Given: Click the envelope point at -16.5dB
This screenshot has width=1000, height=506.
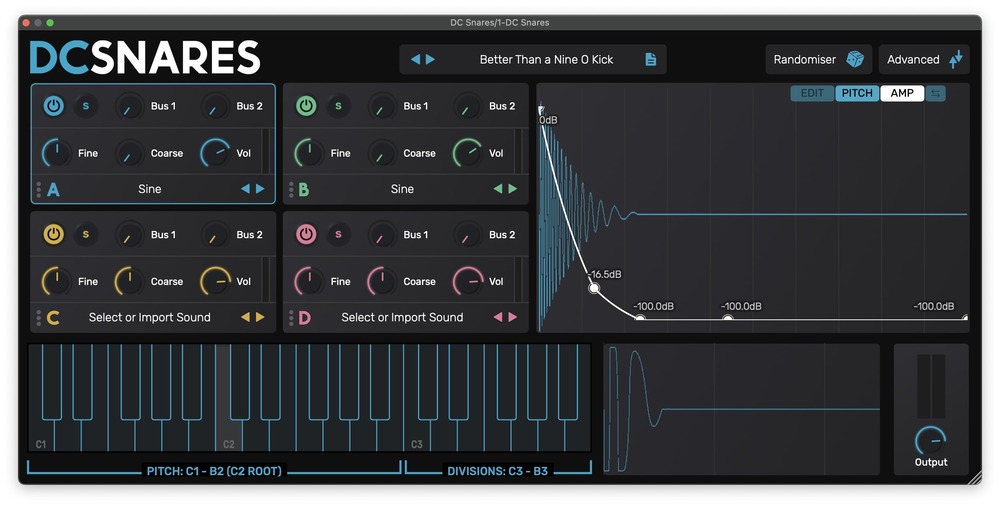Looking at the screenshot, I should pos(594,288).
